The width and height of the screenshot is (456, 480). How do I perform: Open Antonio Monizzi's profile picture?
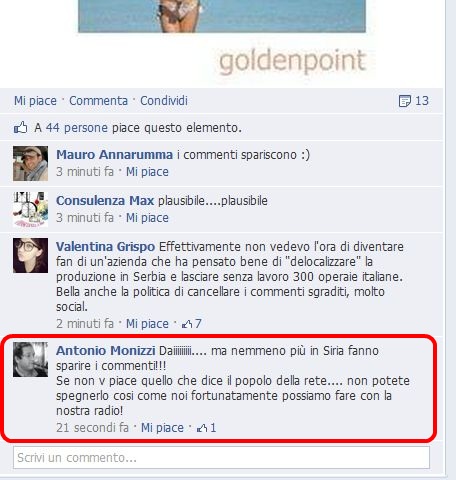tap(30, 359)
